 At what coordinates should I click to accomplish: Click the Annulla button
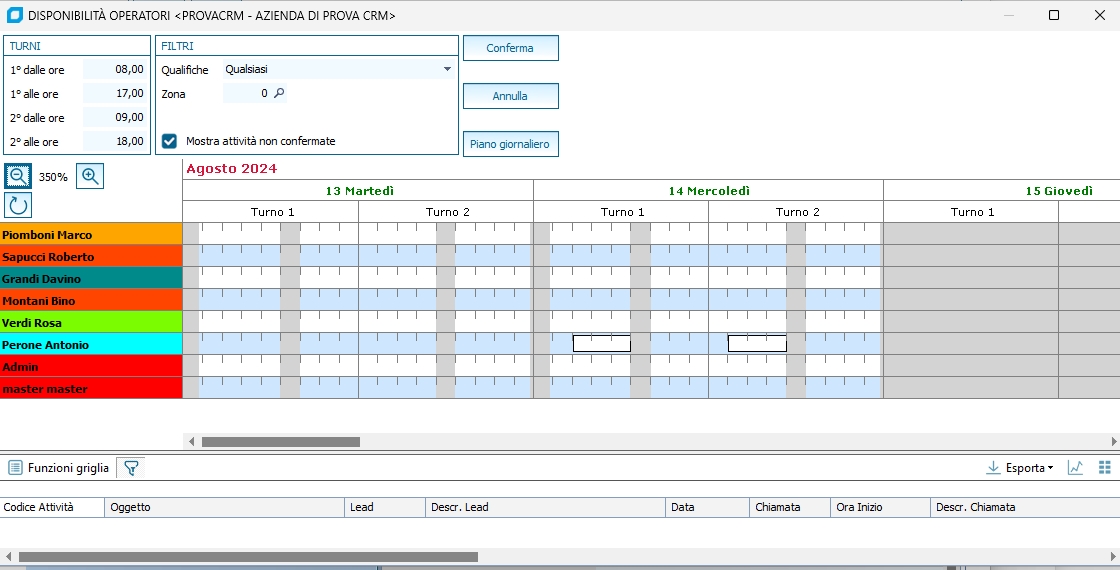click(510, 96)
